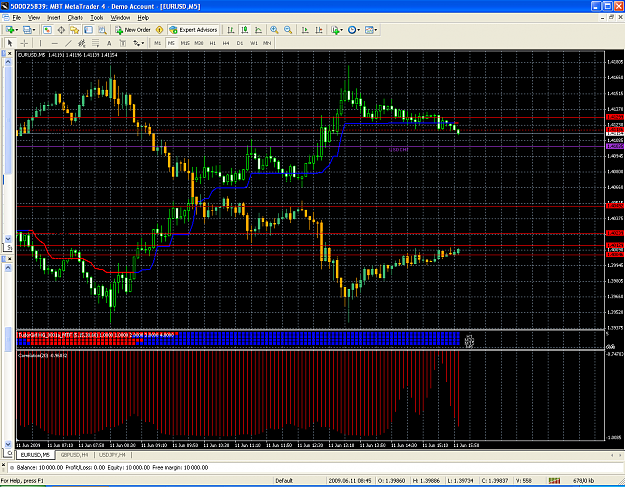Switch timeframe to W1
This screenshot has height=487, width=625.
tap(254, 43)
